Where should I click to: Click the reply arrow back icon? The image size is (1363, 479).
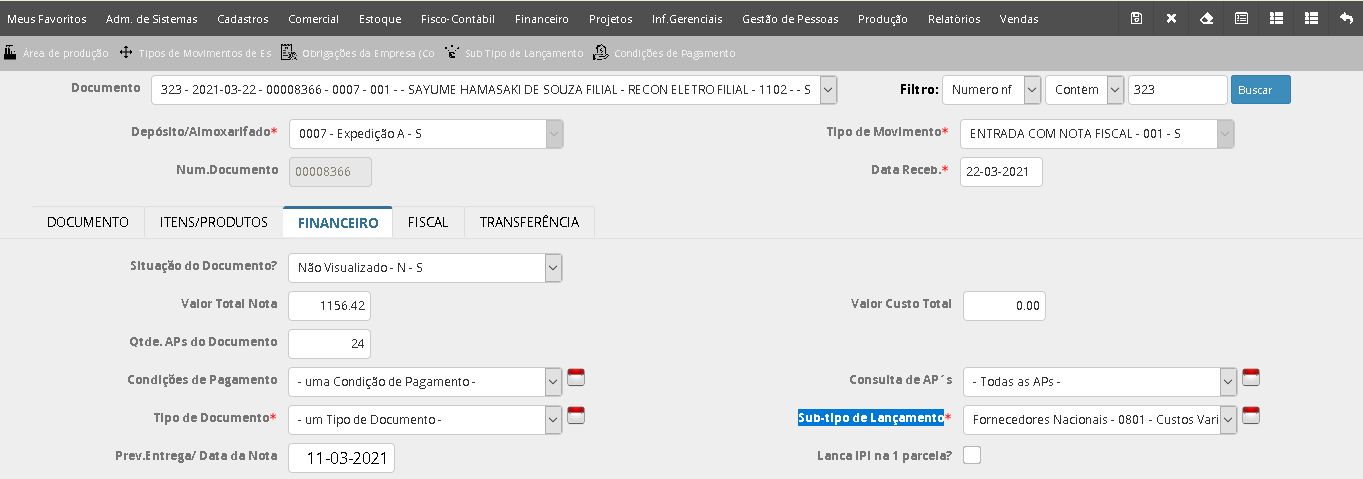click(1346, 18)
